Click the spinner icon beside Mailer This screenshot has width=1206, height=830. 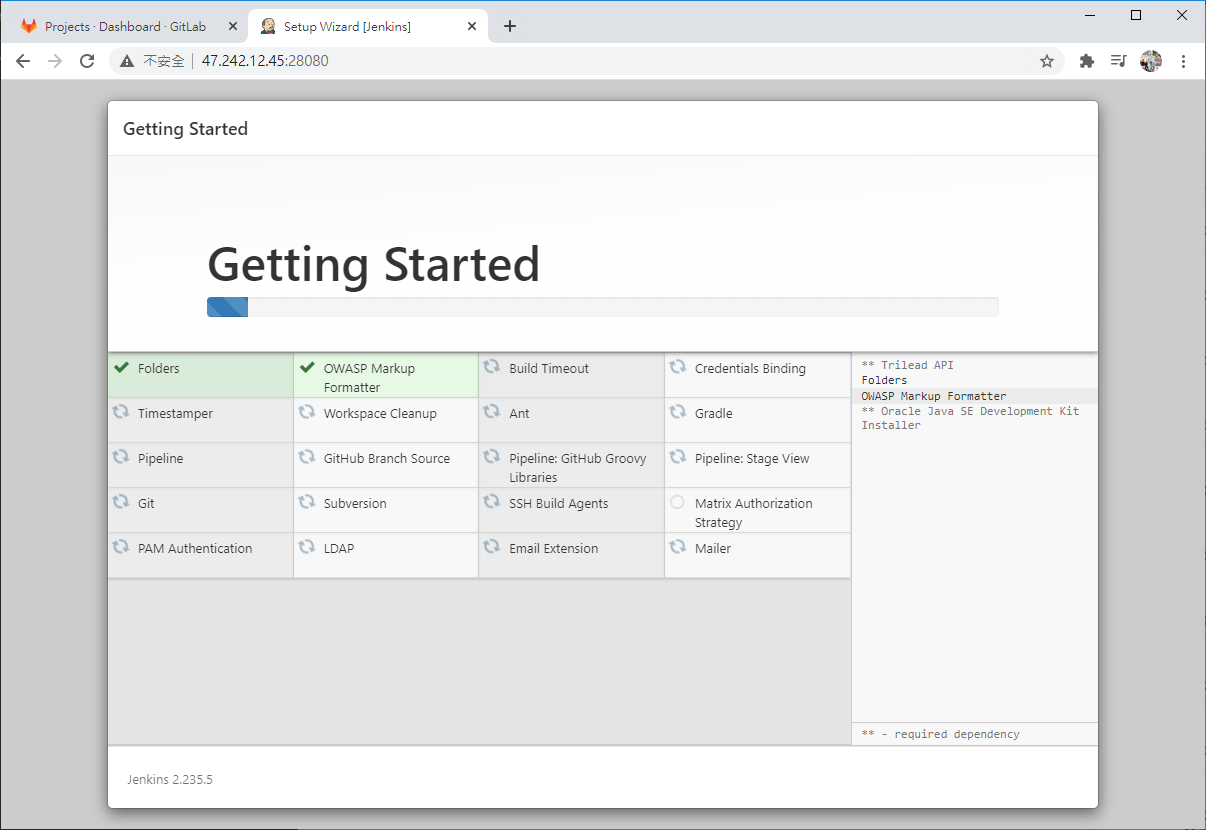coord(678,547)
